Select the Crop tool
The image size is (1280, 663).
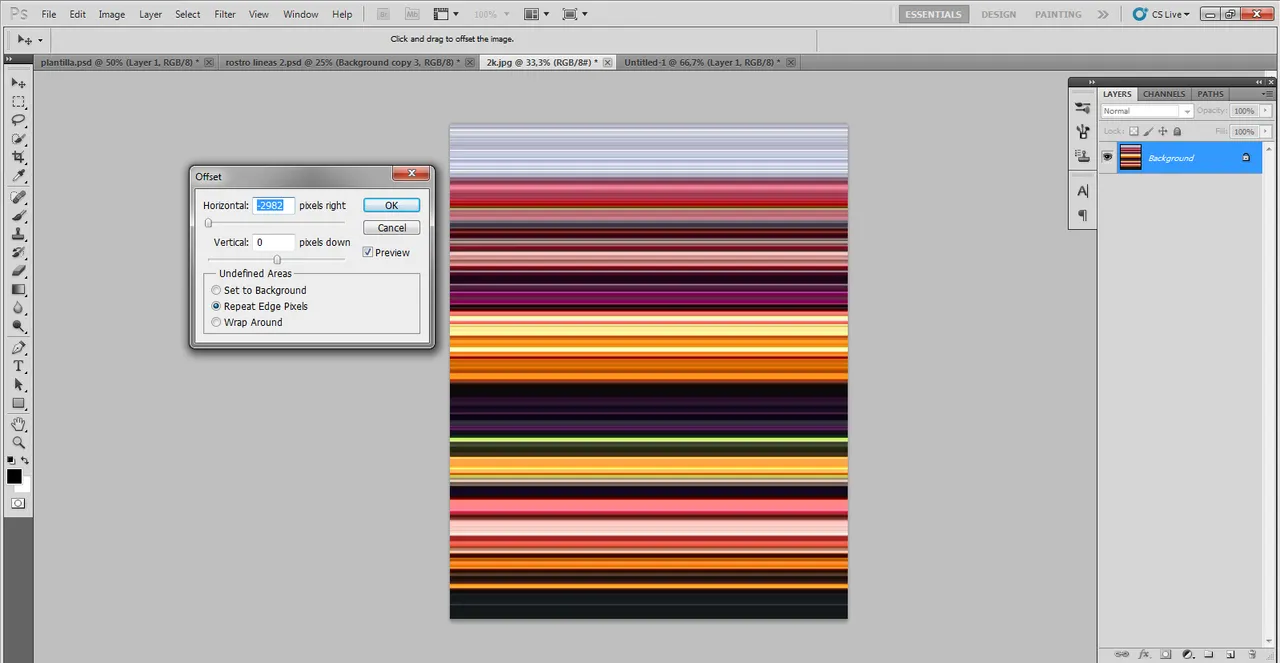[x=18, y=158]
